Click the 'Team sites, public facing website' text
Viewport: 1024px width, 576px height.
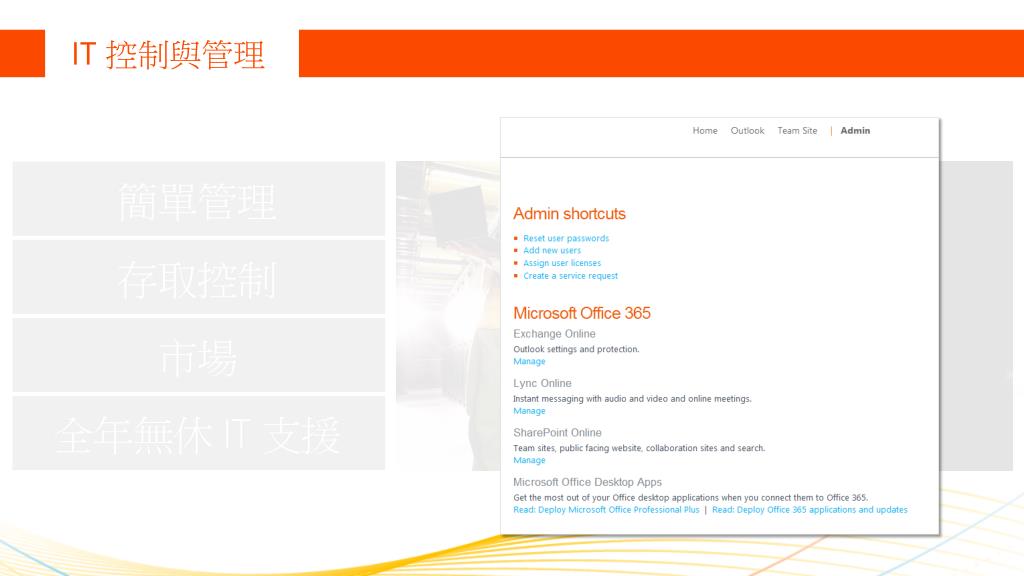coord(639,448)
